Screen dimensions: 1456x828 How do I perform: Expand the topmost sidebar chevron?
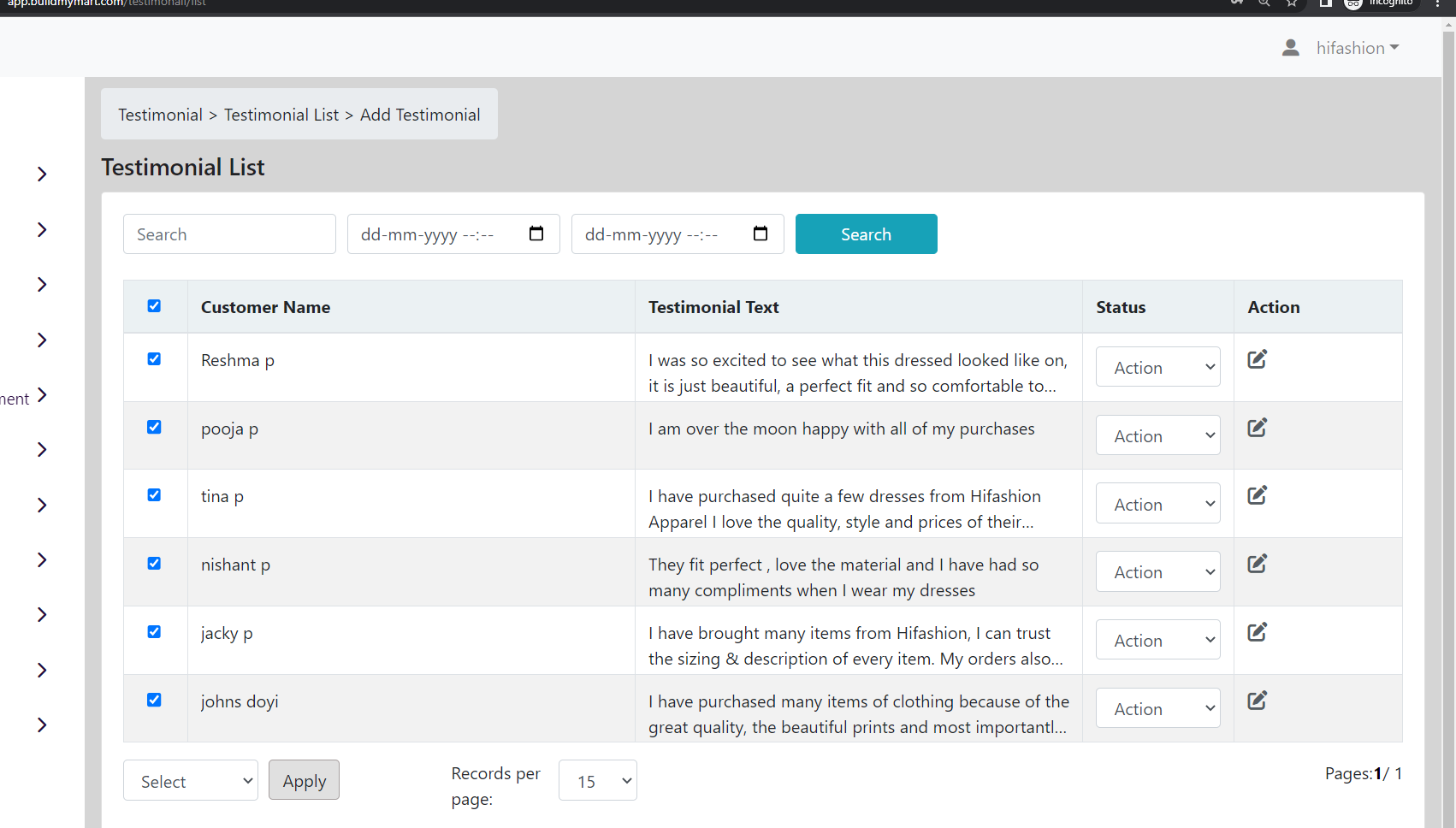pos(42,174)
